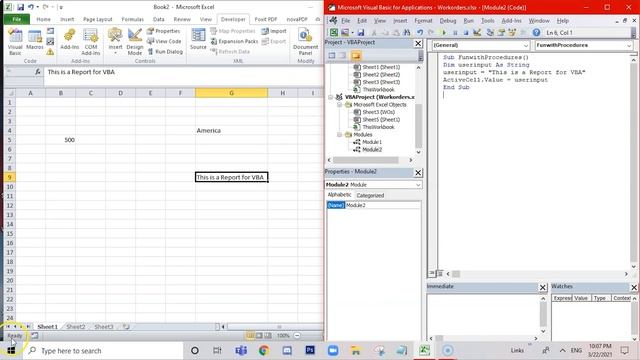Open the Tools menu in VBA editor

pyautogui.click(x=488, y=20)
